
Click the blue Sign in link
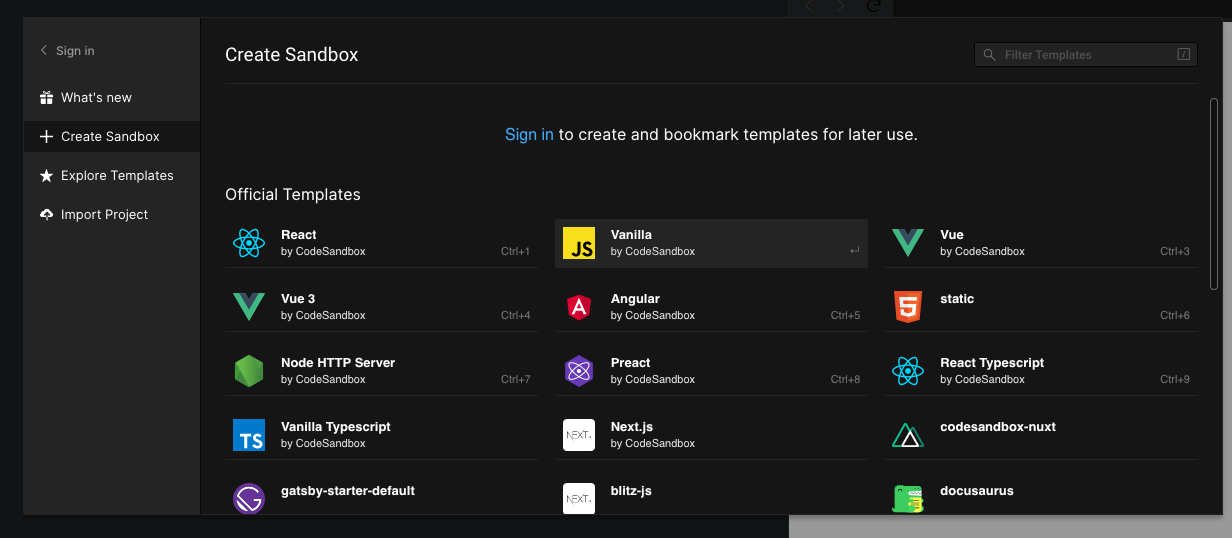[x=529, y=134]
